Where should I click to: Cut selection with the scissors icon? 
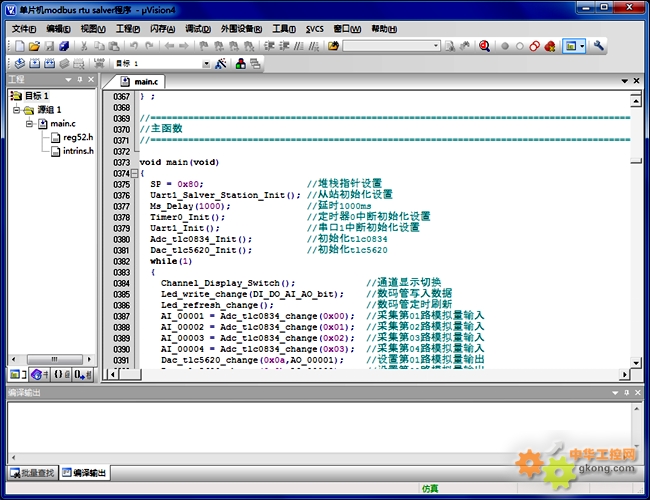click(x=84, y=46)
